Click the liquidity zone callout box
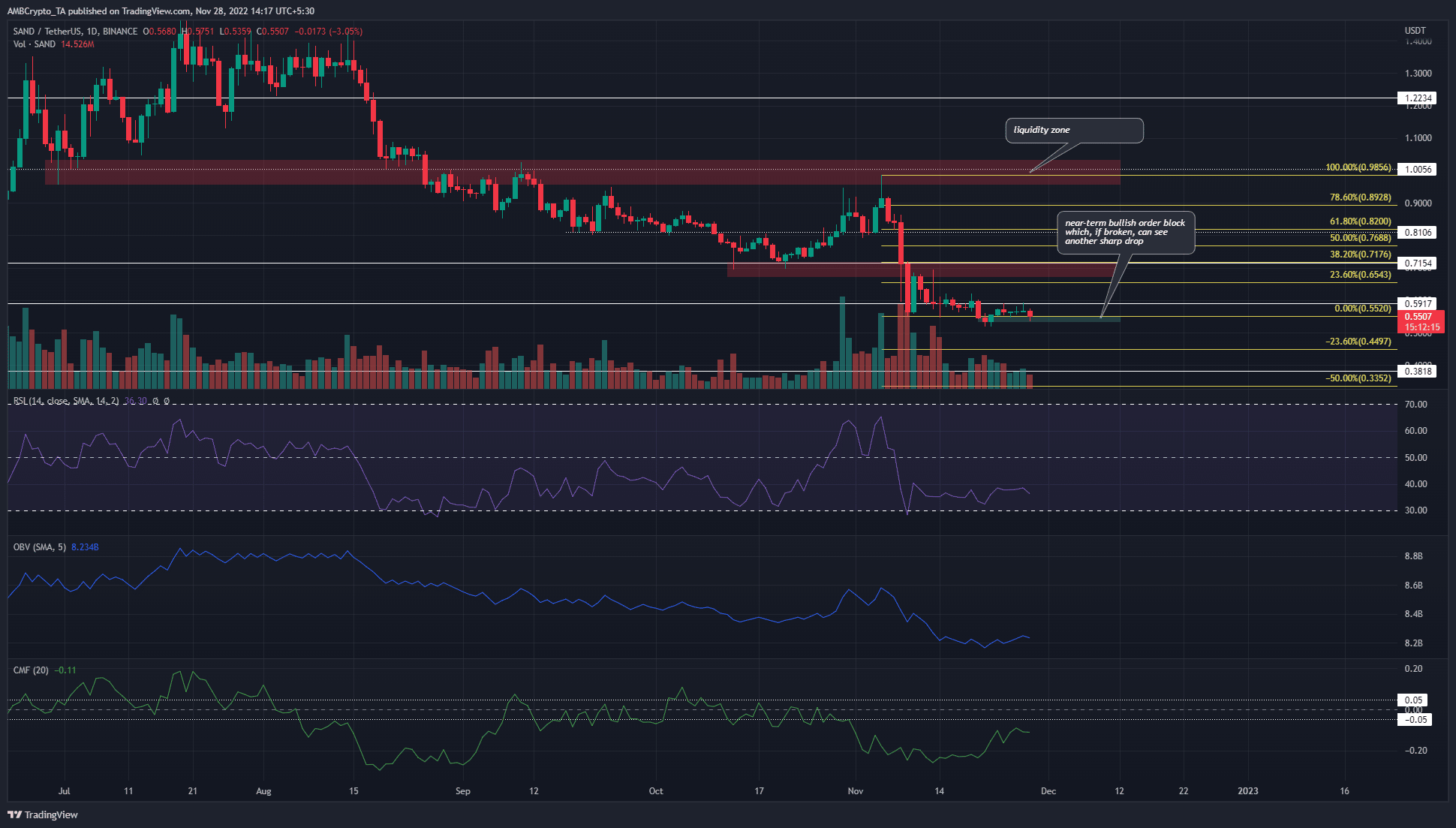Viewport: 1456px width, 828px height. pos(1073,131)
